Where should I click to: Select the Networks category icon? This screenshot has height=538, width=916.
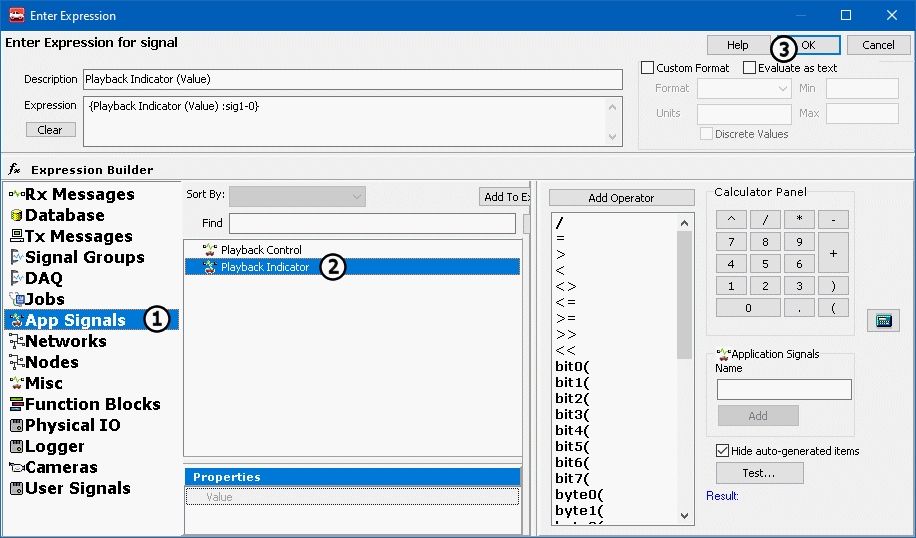tap(16, 341)
